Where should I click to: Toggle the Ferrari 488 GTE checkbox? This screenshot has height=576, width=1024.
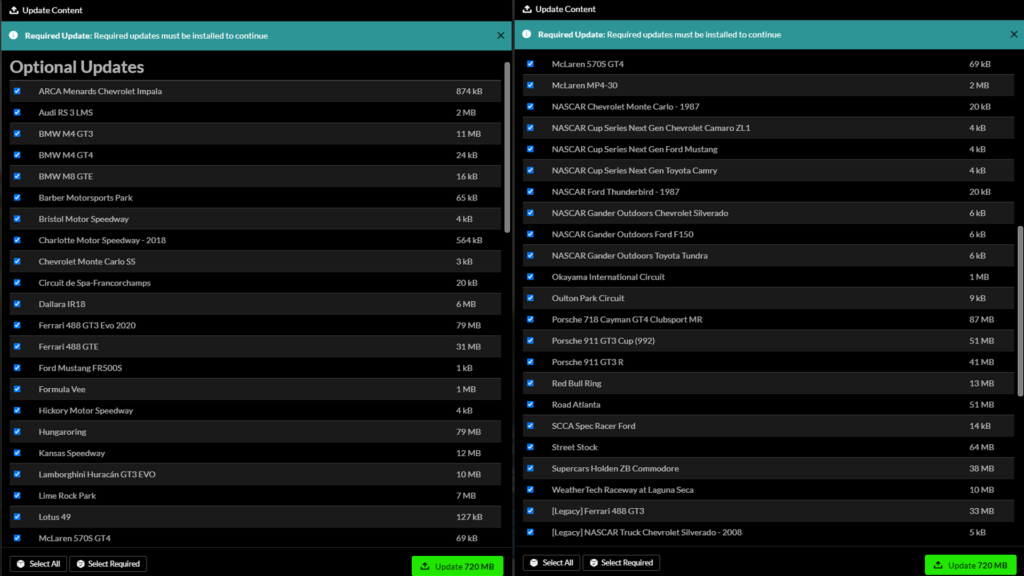click(17, 347)
